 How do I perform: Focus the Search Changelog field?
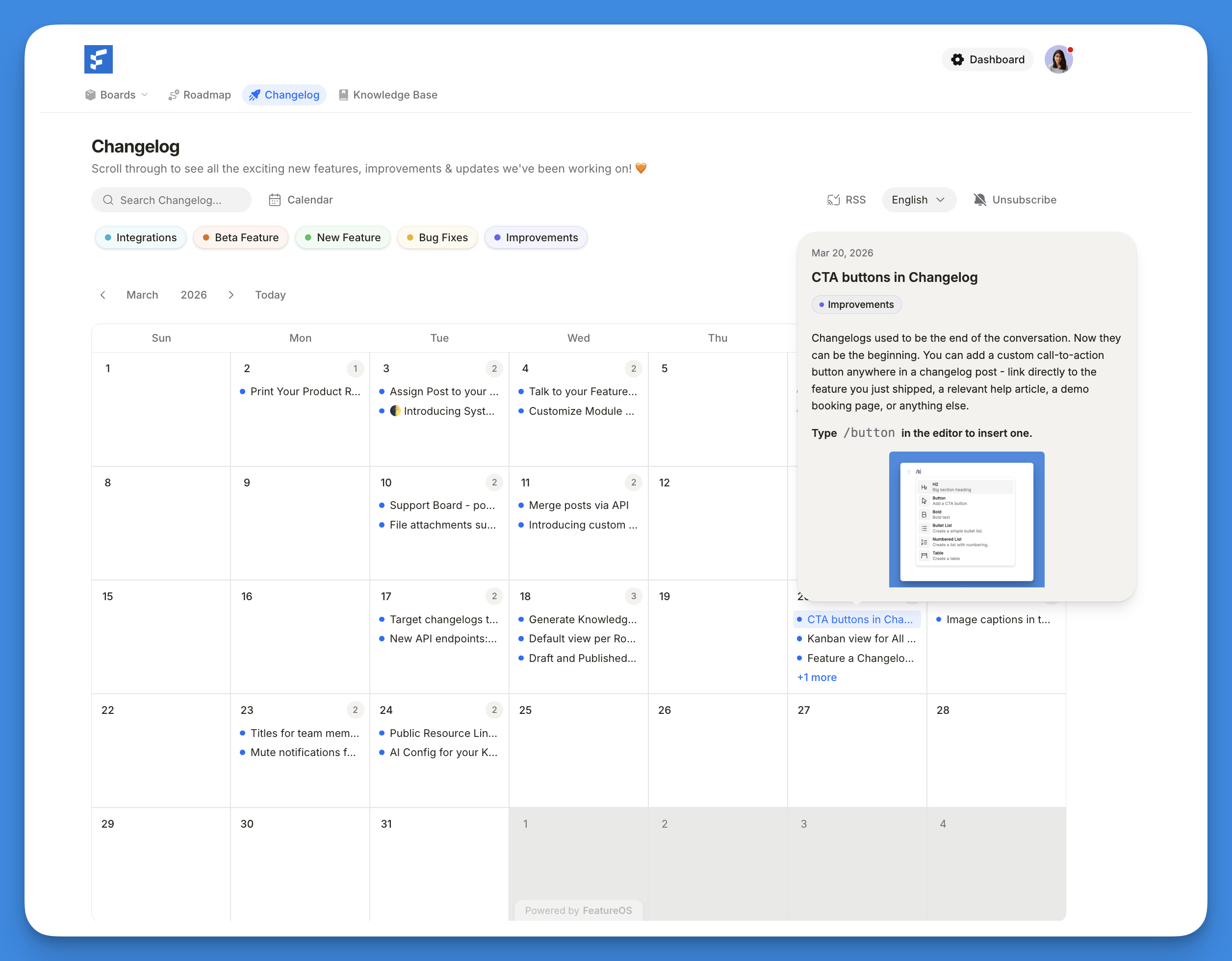[171, 200]
